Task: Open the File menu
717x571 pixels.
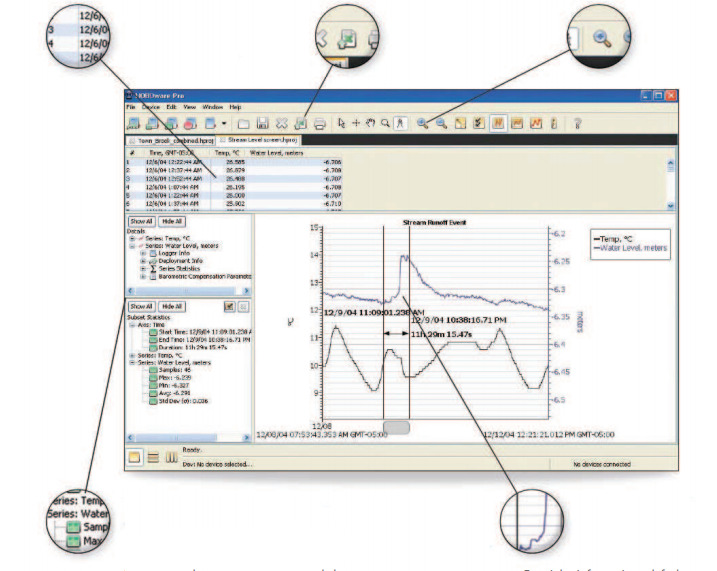Action: tap(130, 106)
